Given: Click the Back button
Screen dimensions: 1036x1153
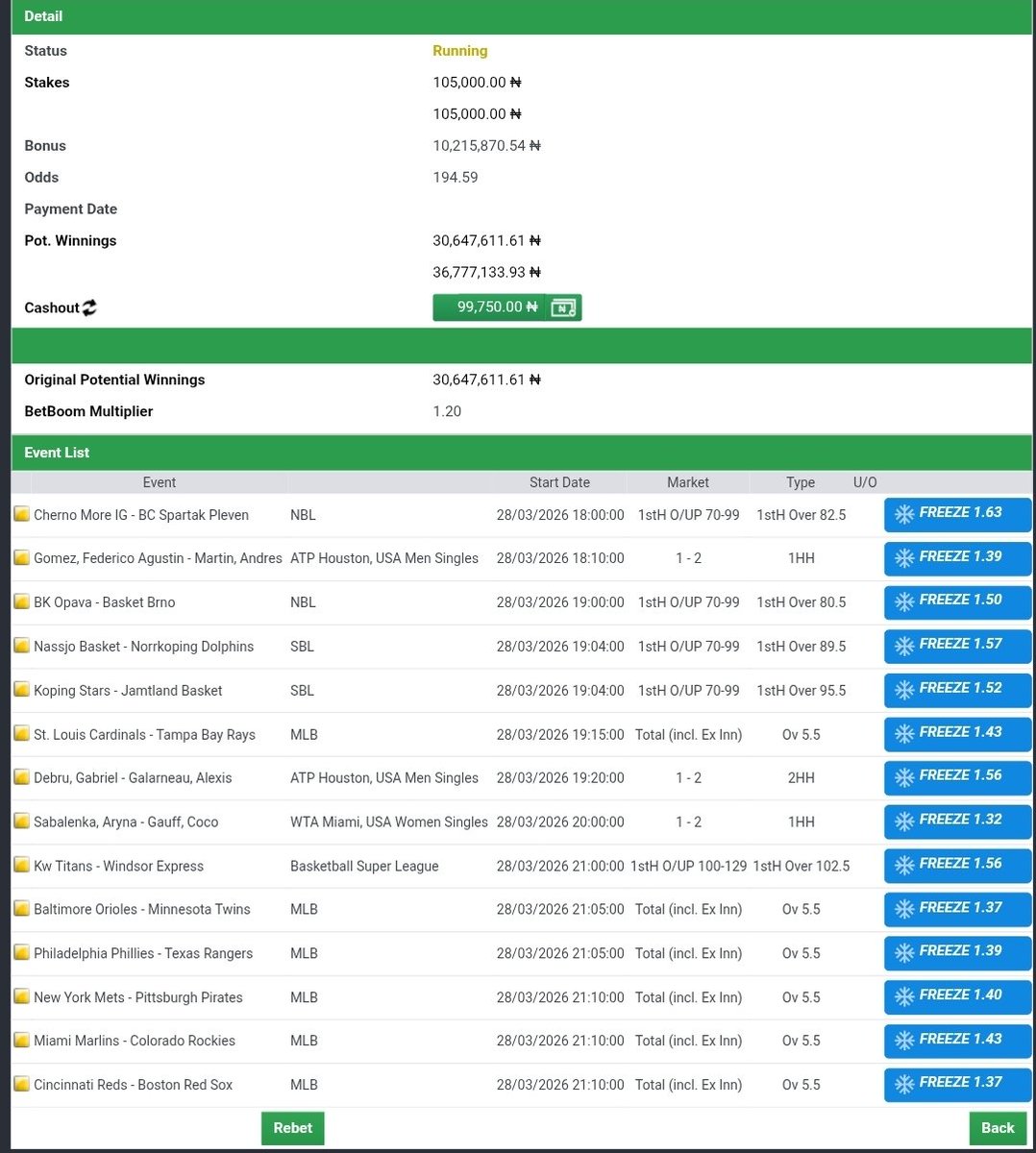Looking at the screenshot, I should pos(998,1128).
